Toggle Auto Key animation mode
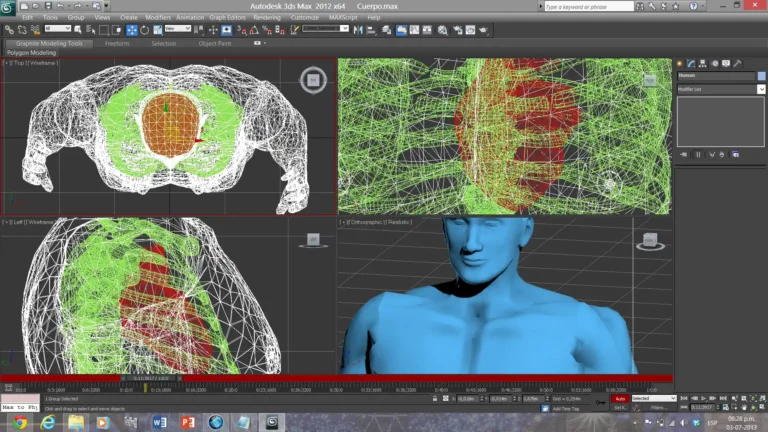The image size is (768, 432). (620, 398)
